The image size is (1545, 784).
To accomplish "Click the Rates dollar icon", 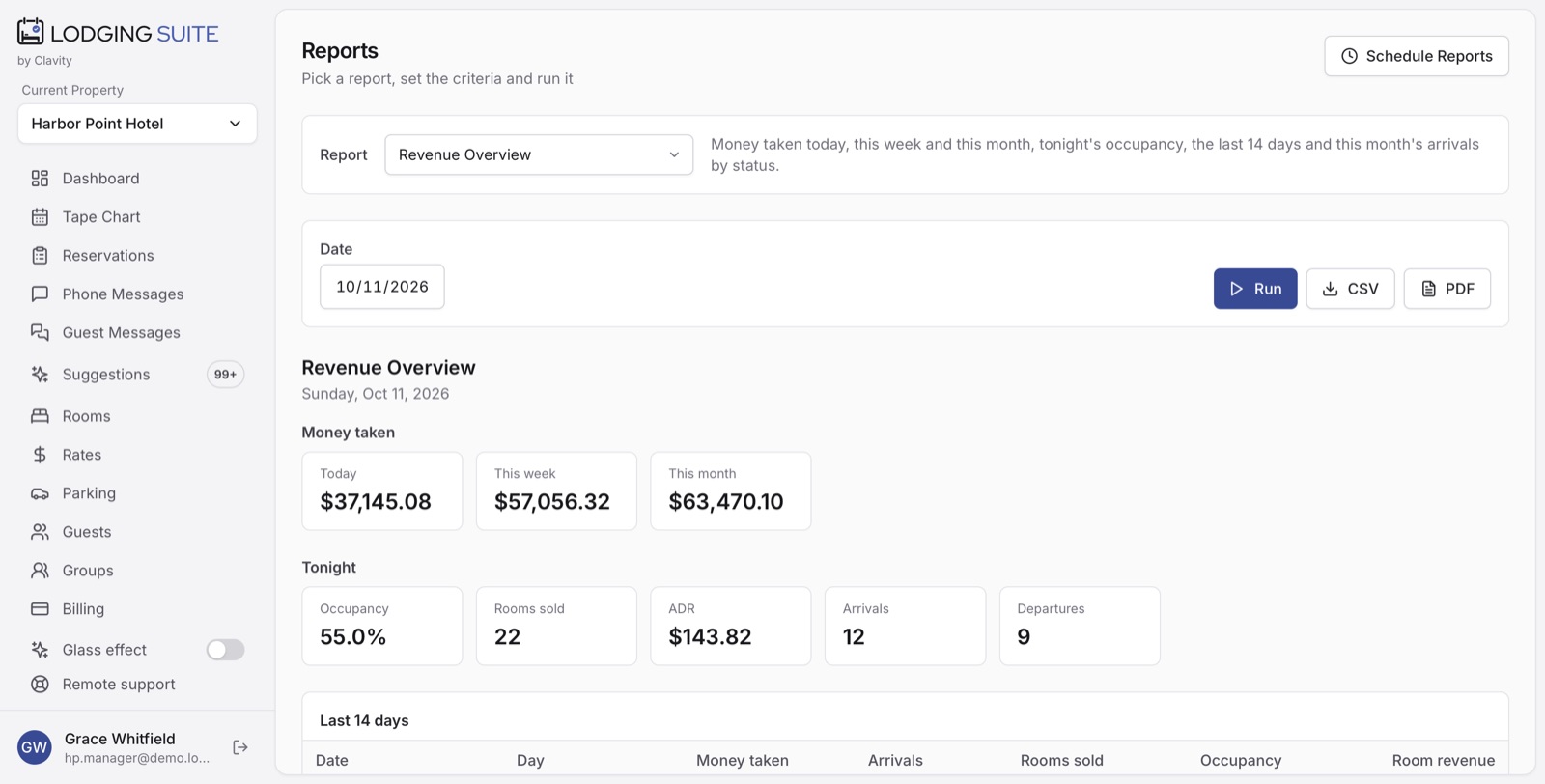I will pos(40,455).
